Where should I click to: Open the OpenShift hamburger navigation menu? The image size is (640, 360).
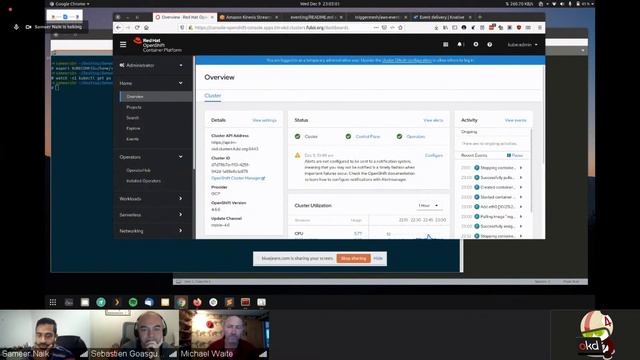[123, 44]
